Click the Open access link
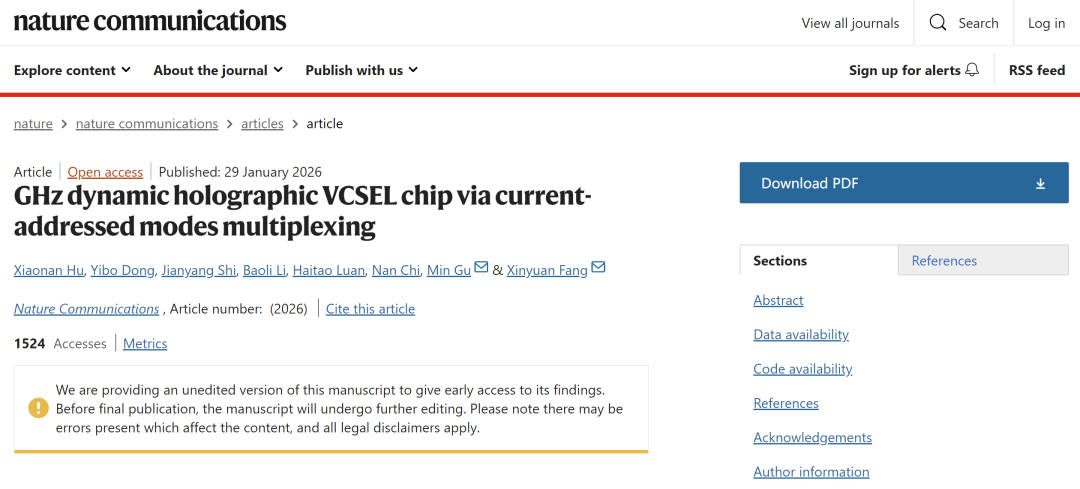Image resolution: width=1080 pixels, height=489 pixels. tap(105, 172)
